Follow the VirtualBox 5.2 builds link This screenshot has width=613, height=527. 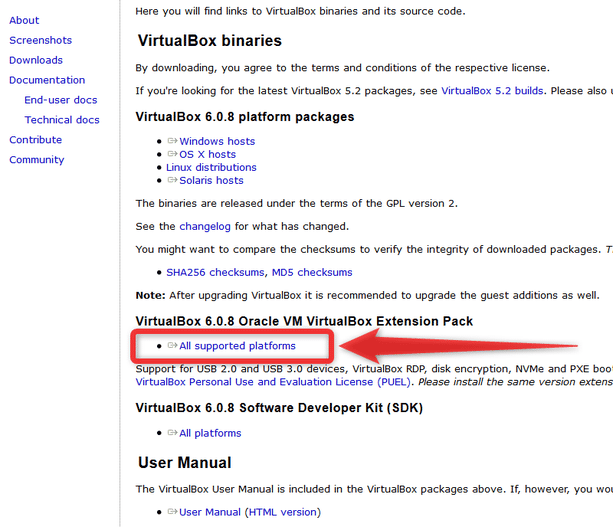pyautogui.click(x=492, y=91)
